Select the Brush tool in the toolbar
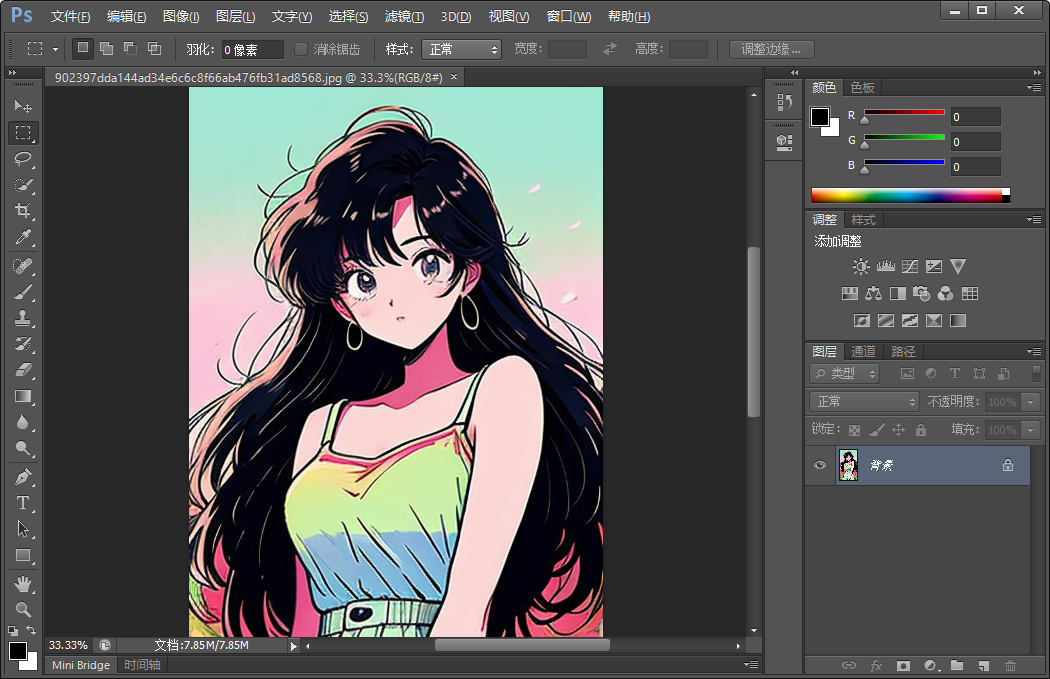Image resolution: width=1050 pixels, height=679 pixels. point(23,292)
